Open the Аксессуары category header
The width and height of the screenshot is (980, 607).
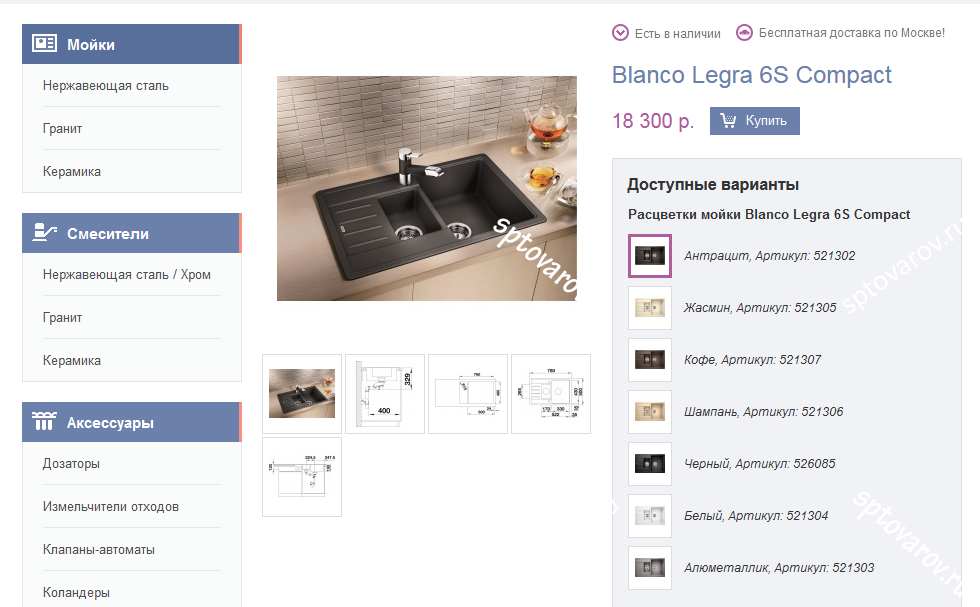131,422
